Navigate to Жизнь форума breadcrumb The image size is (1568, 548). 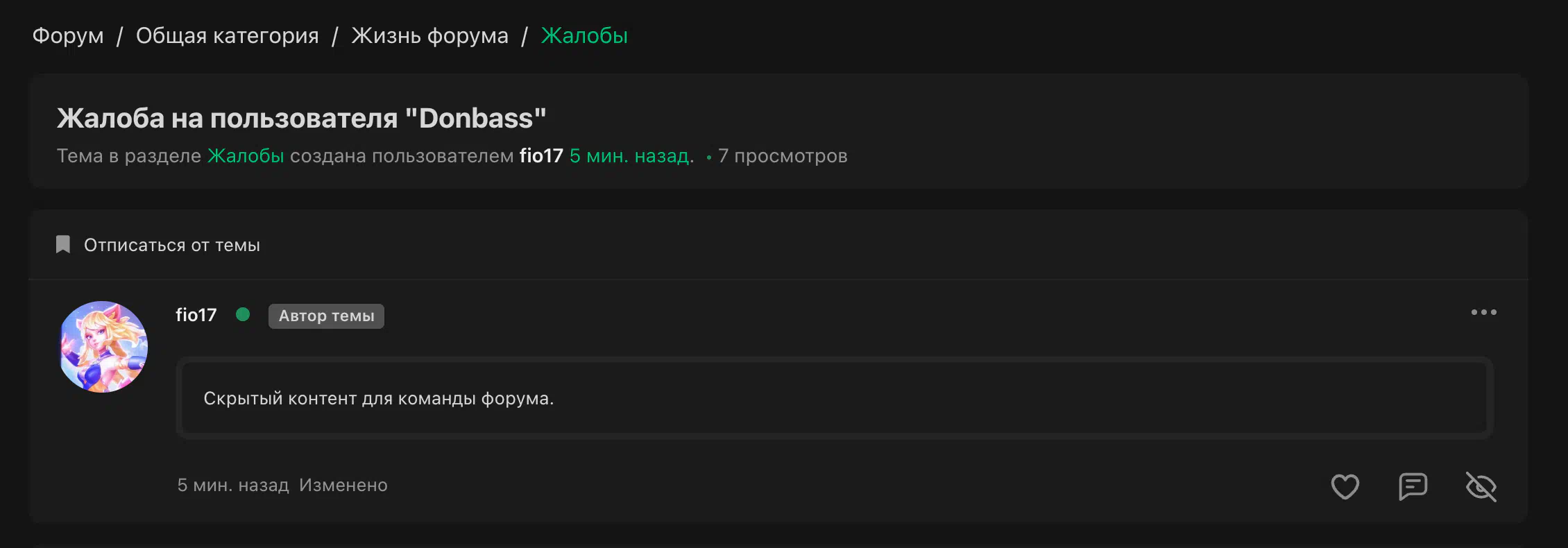(x=429, y=35)
